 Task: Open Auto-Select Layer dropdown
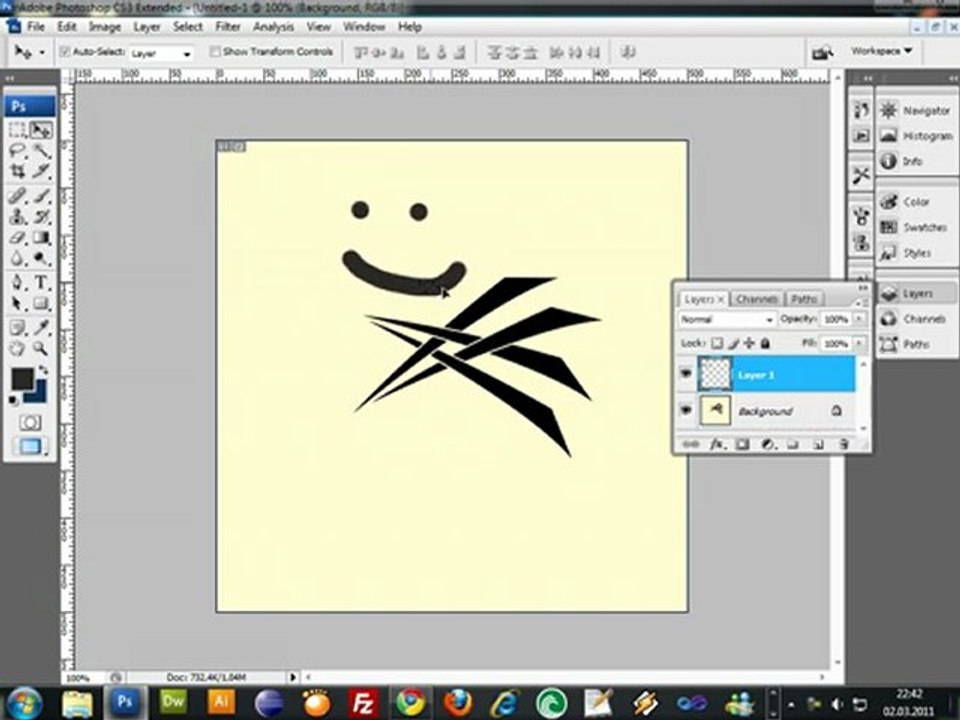click(x=162, y=54)
